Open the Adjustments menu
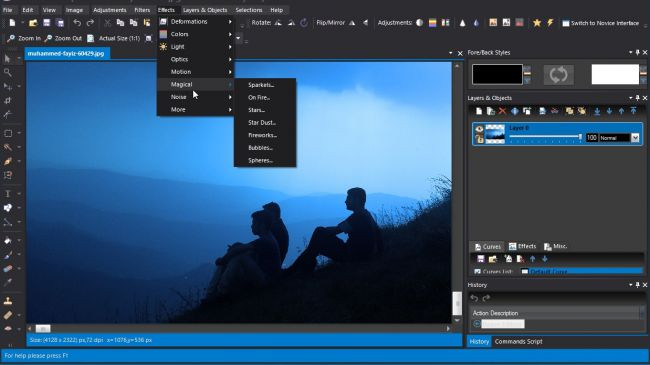 pos(109,10)
